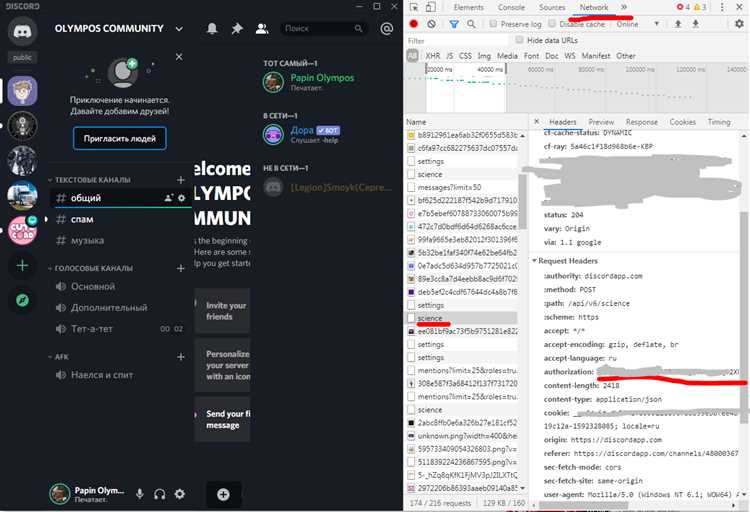Open Discord home via the logo icon
The image size is (750, 512).
tap(22, 32)
